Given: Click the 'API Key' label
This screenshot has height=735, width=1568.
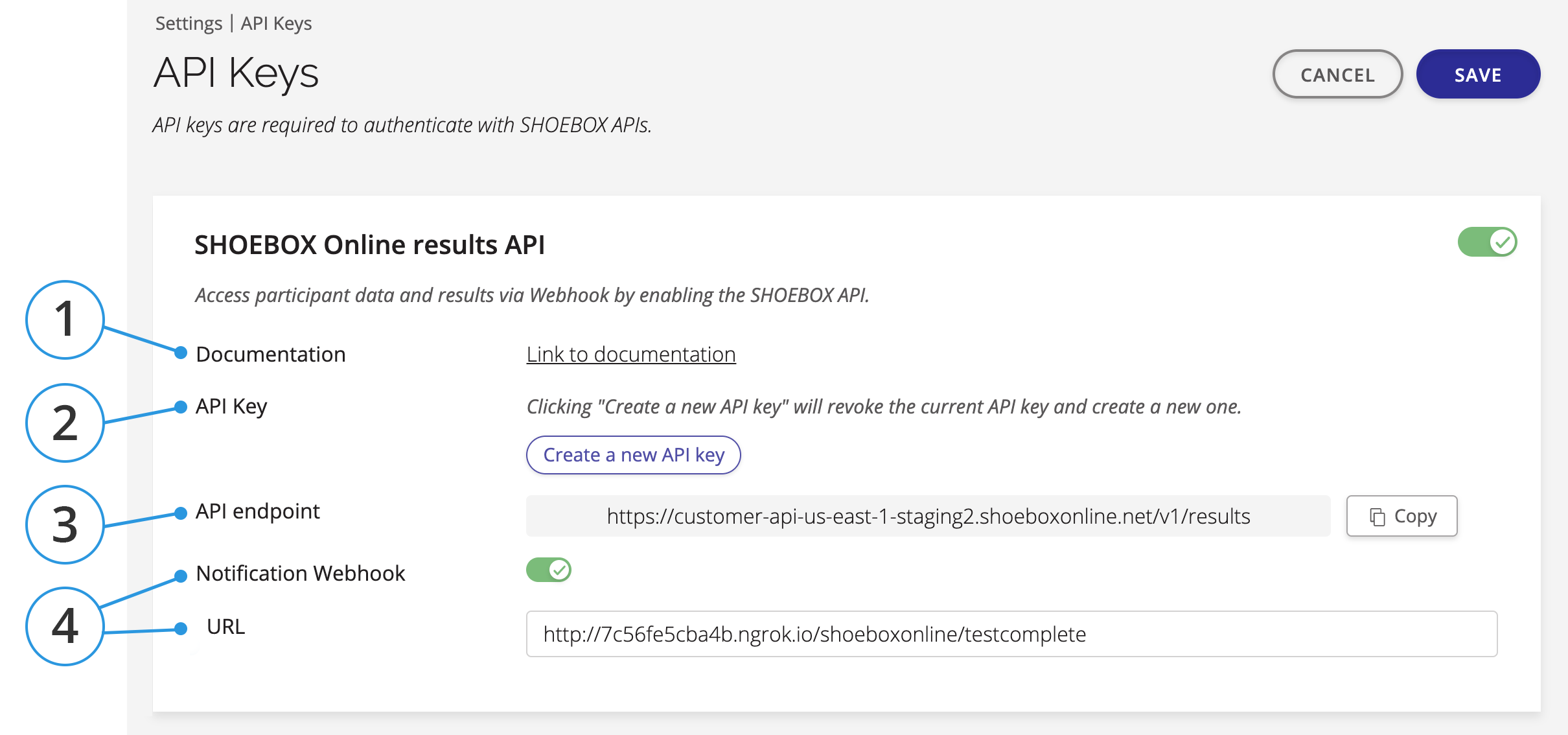Looking at the screenshot, I should point(231,406).
